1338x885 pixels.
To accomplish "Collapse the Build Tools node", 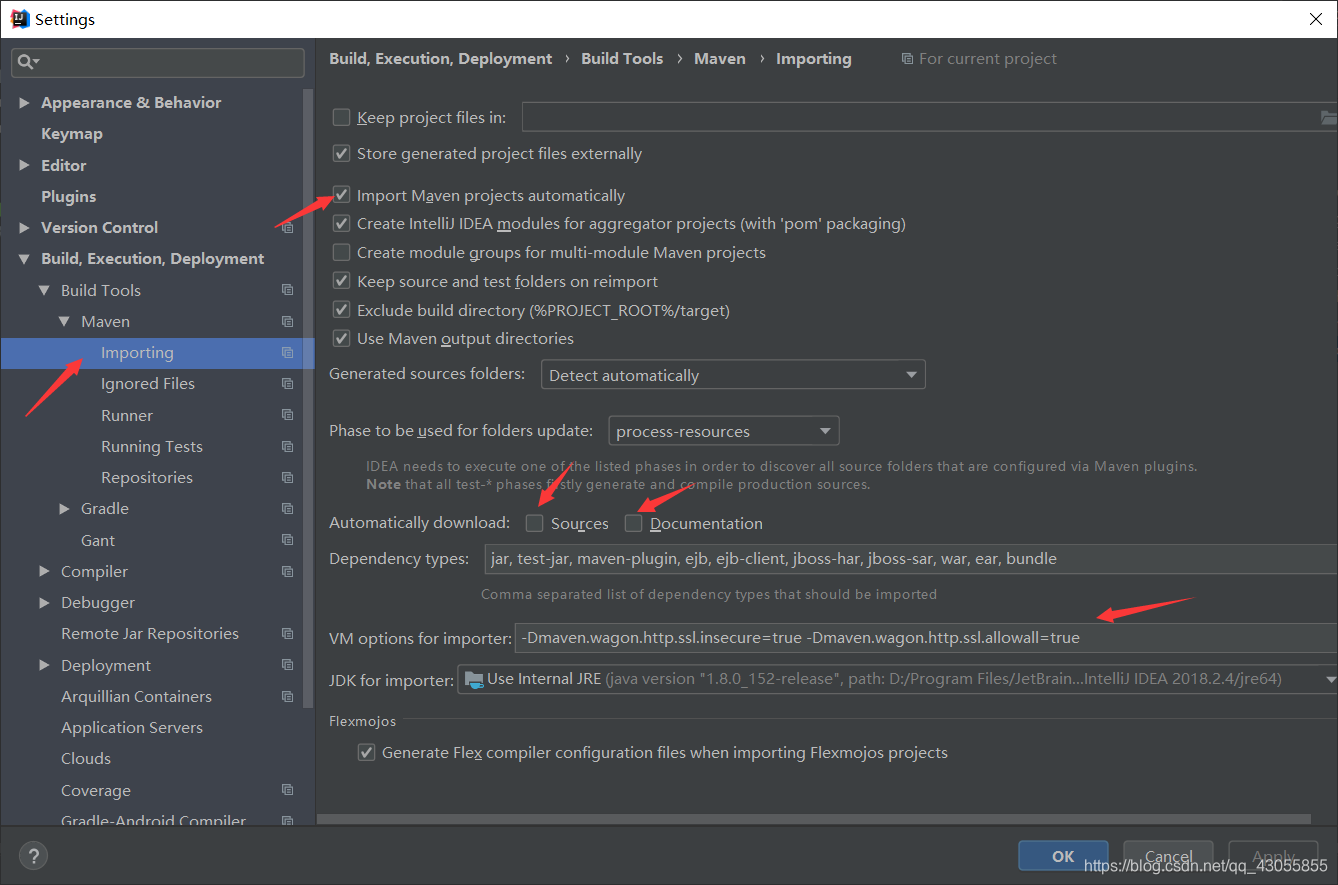I will click(44, 290).
